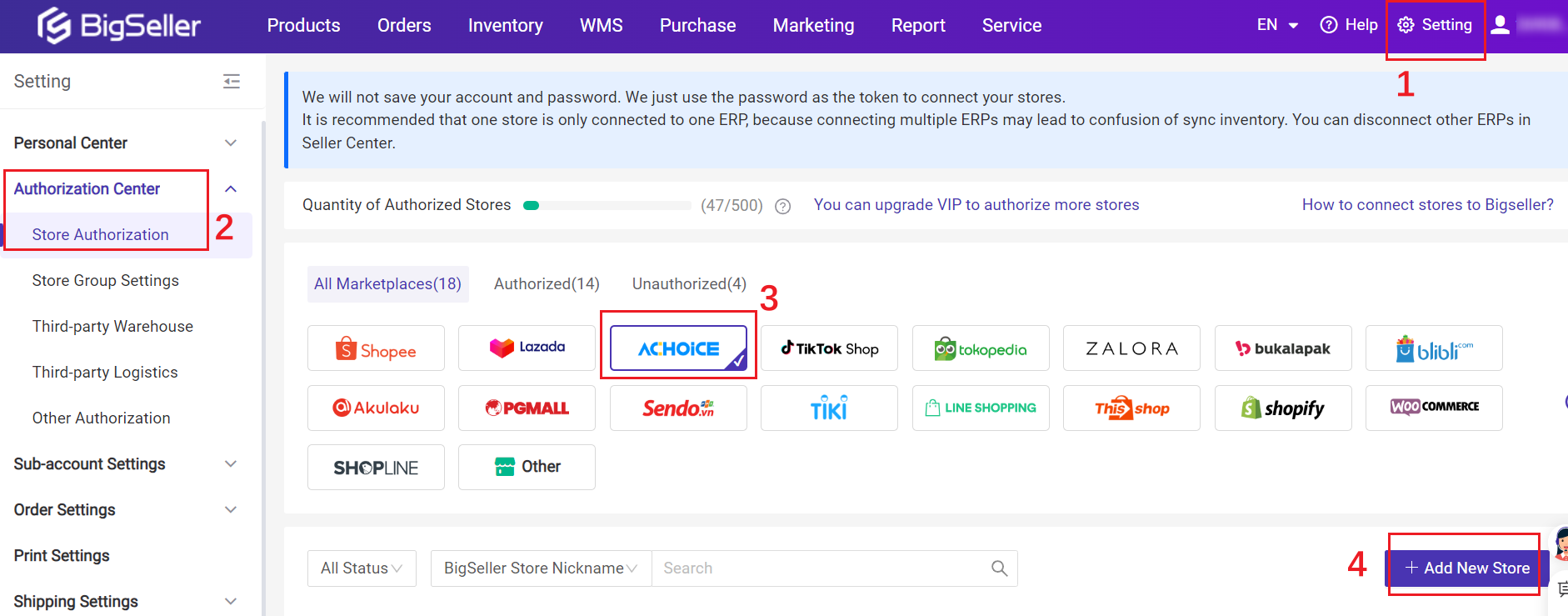This screenshot has height=616, width=1568.
Task: Click the authorized stores quantity progress bar
Action: click(607, 205)
